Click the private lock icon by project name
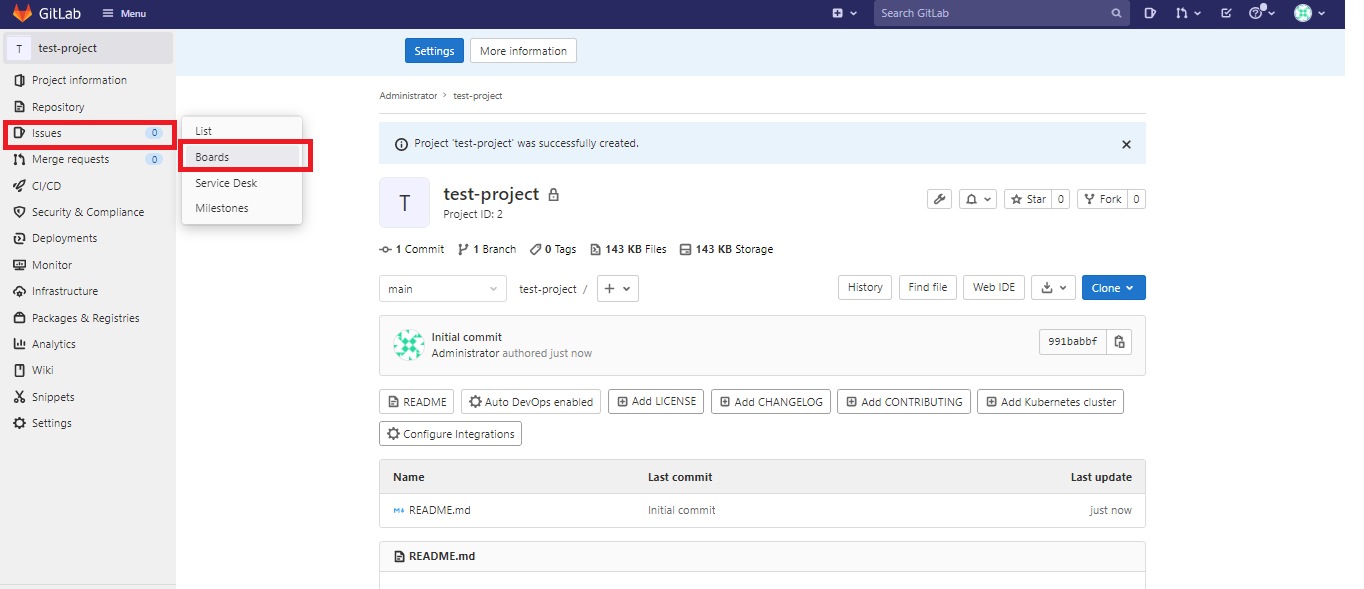 point(554,194)
